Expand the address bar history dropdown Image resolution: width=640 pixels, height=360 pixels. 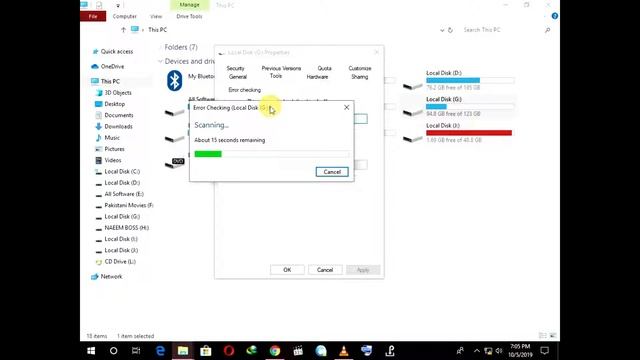[x=442, y=30]
